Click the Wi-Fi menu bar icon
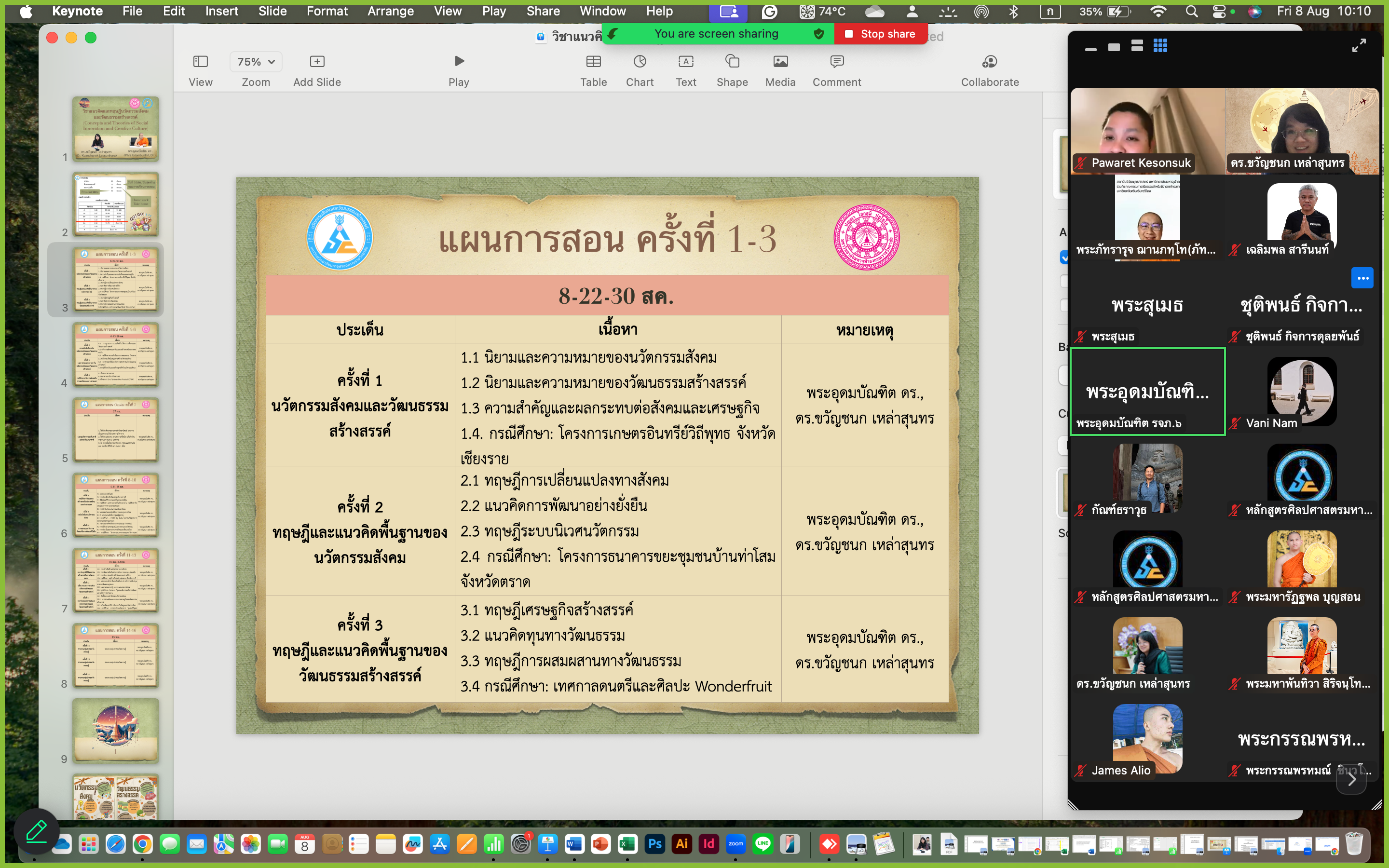1389x868 pixels. point(1158,11)
